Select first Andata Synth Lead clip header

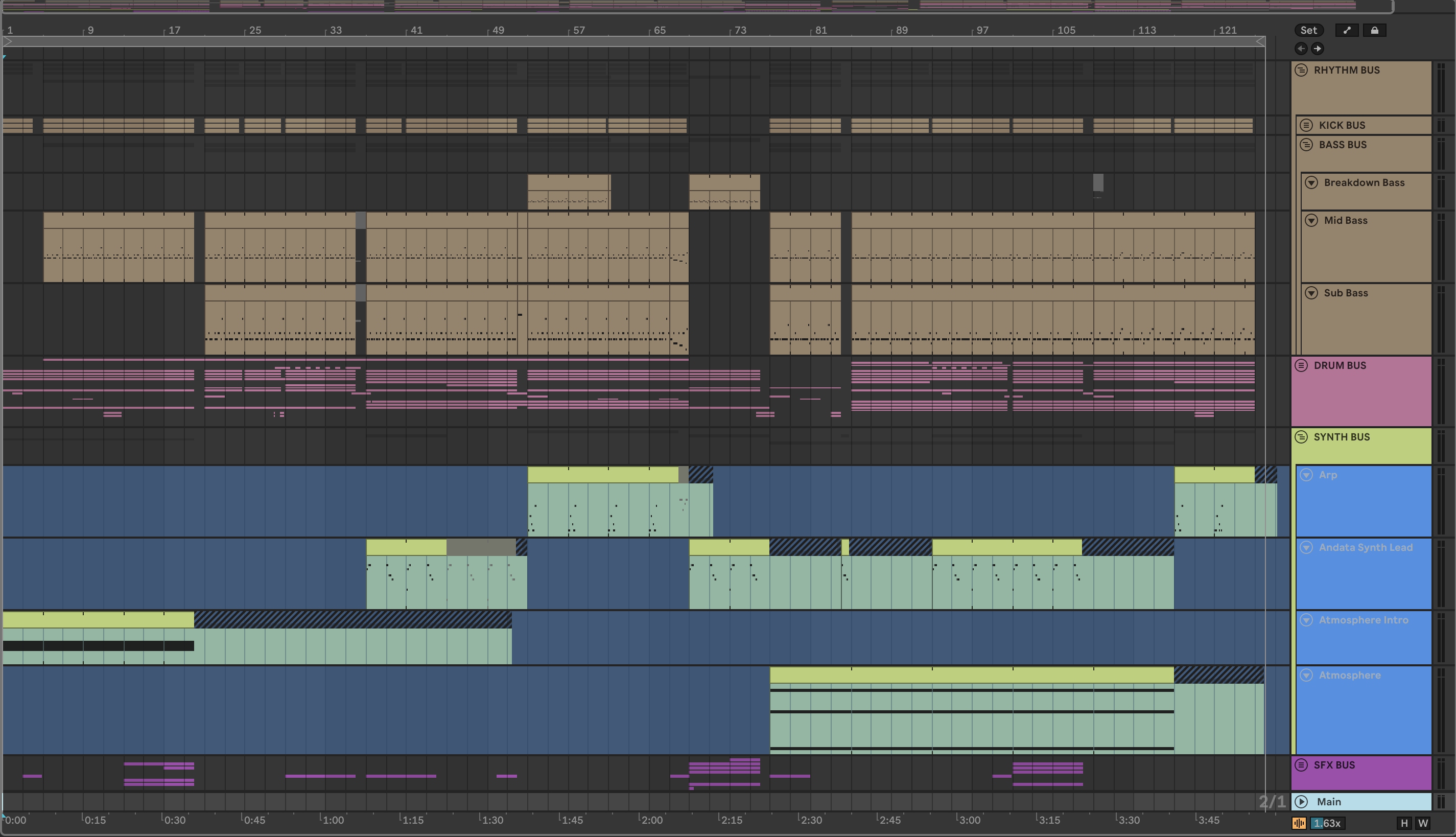[x=406, y=547]
